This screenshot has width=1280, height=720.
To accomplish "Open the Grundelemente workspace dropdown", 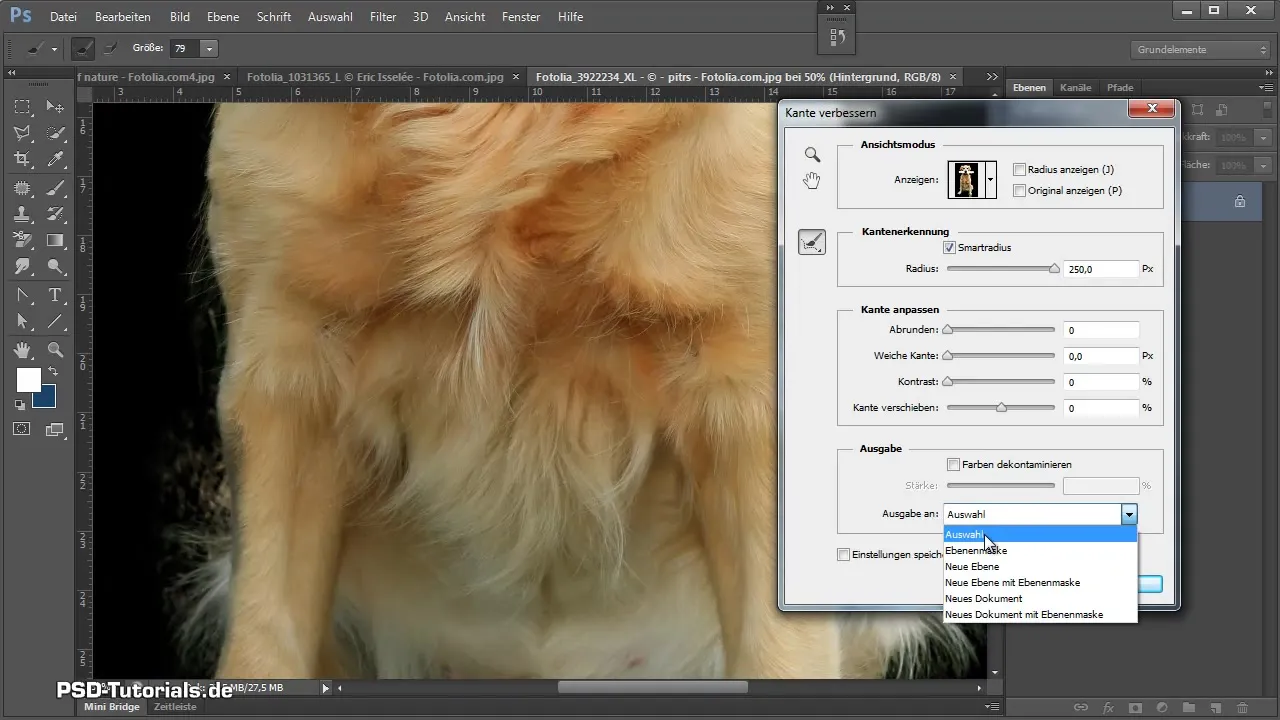I will pos(1201,49).
